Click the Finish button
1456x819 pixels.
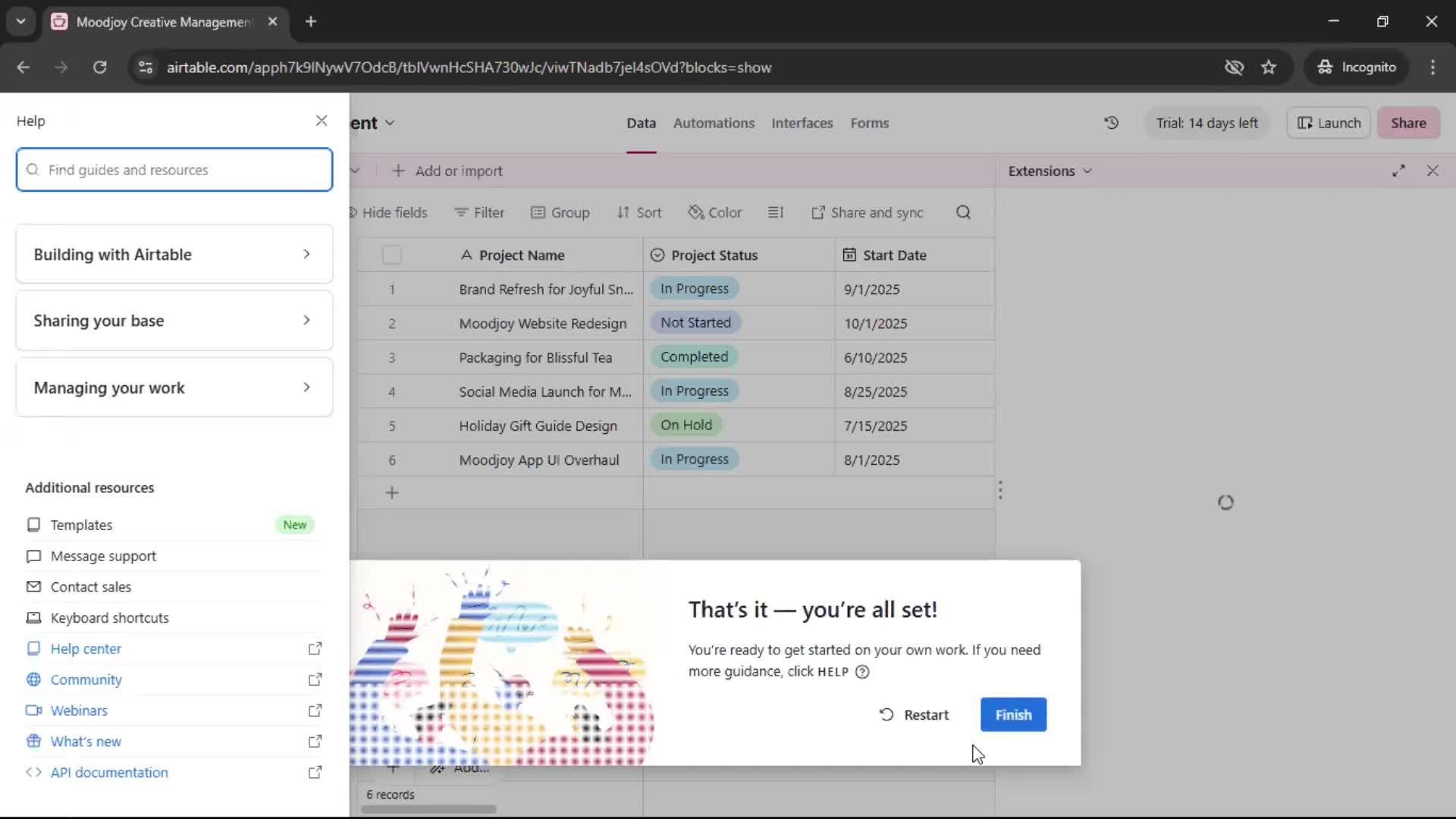[x=1013, y=714]
